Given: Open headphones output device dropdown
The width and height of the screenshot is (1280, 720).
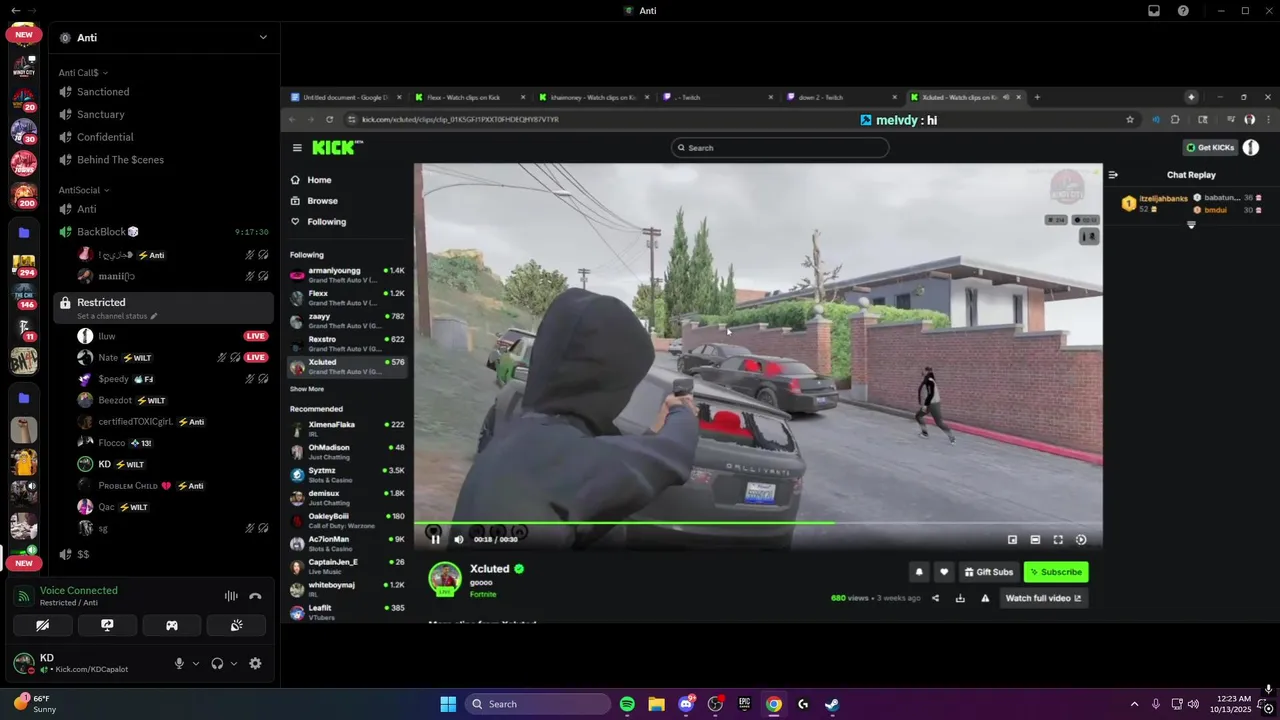Looking at the screenshot, I should [234, 664].
